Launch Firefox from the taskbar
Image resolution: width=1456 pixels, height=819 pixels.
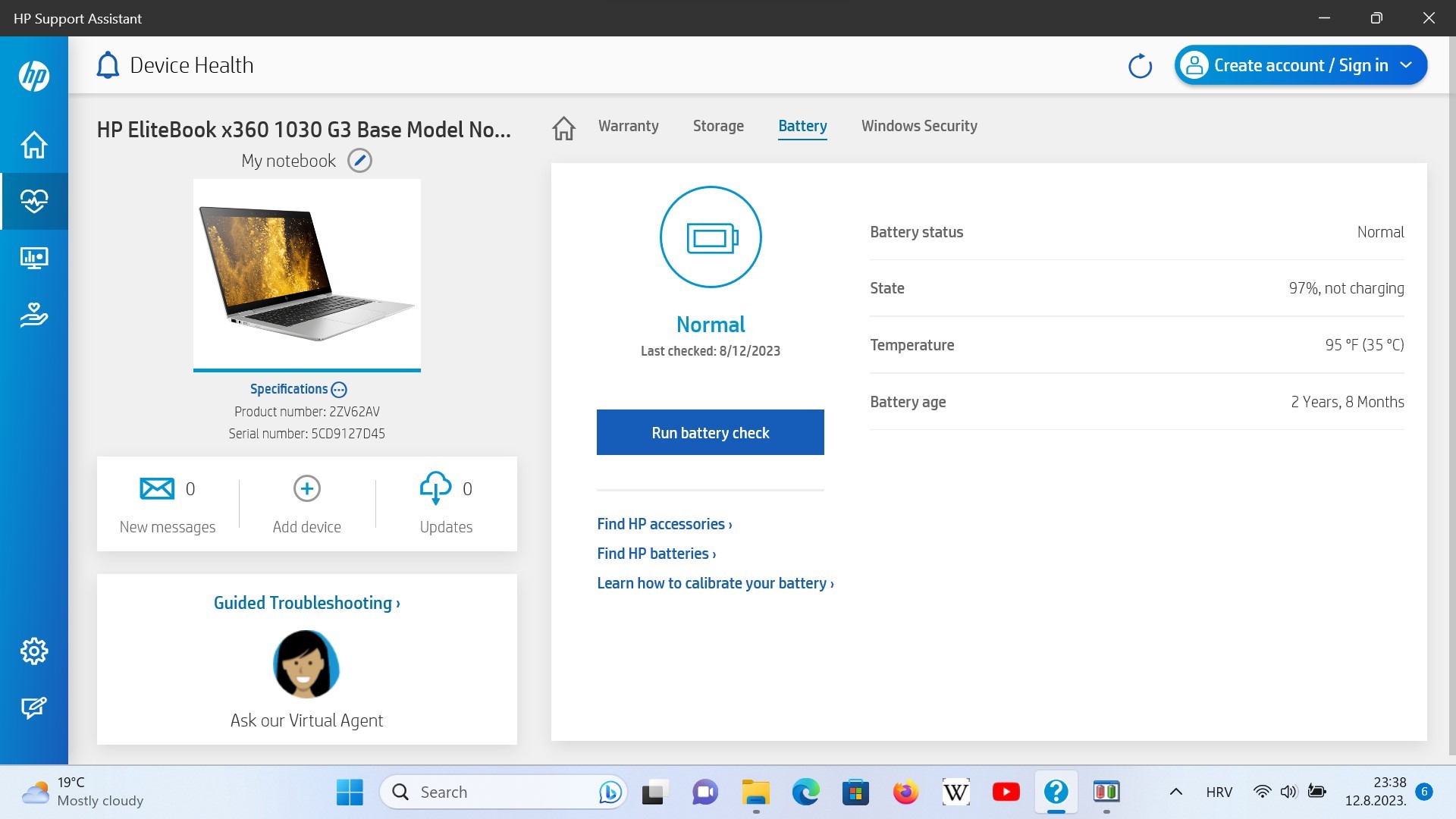point(905,792)
